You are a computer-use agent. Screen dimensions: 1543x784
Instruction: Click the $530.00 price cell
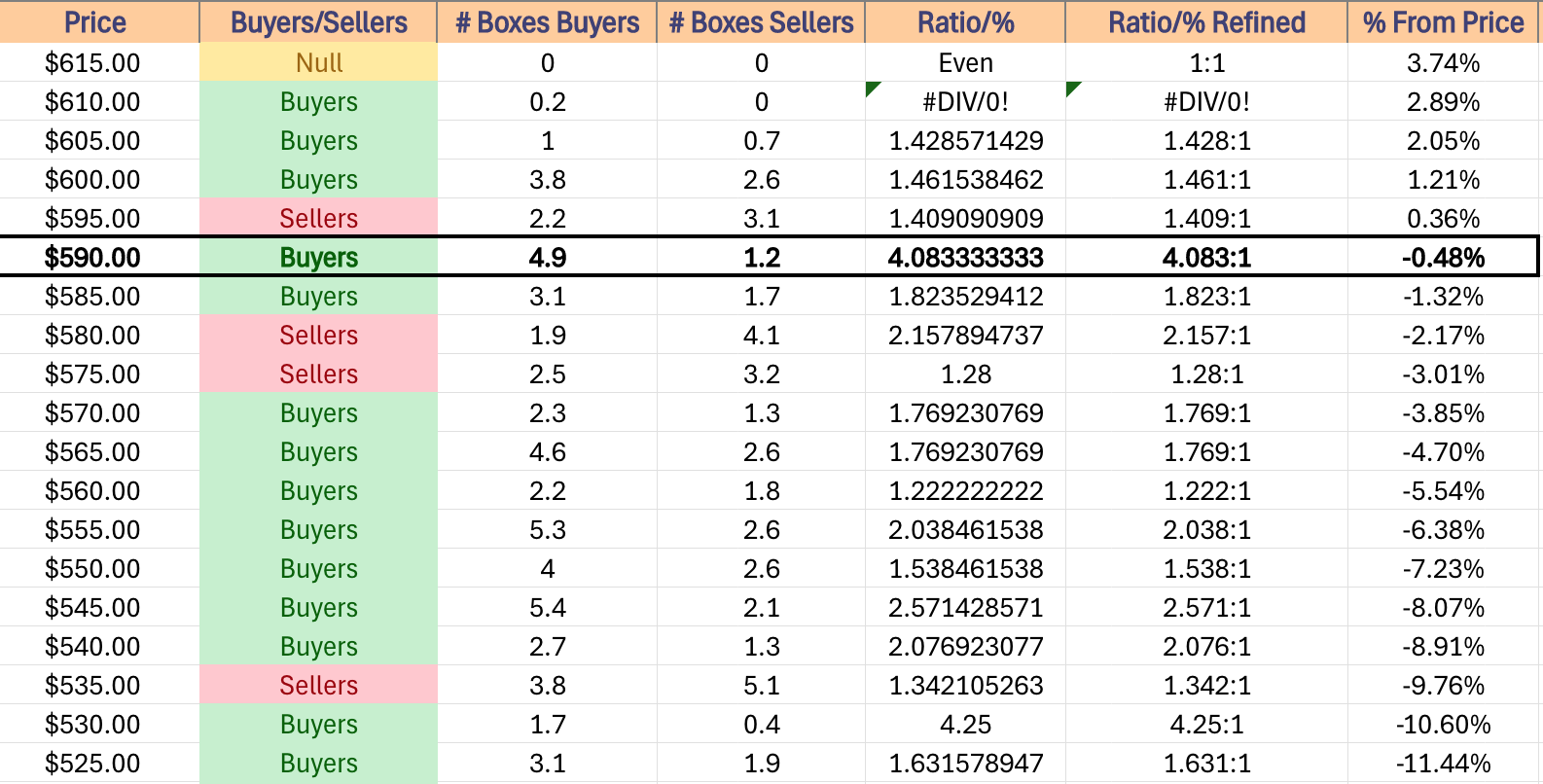[99, 724]
